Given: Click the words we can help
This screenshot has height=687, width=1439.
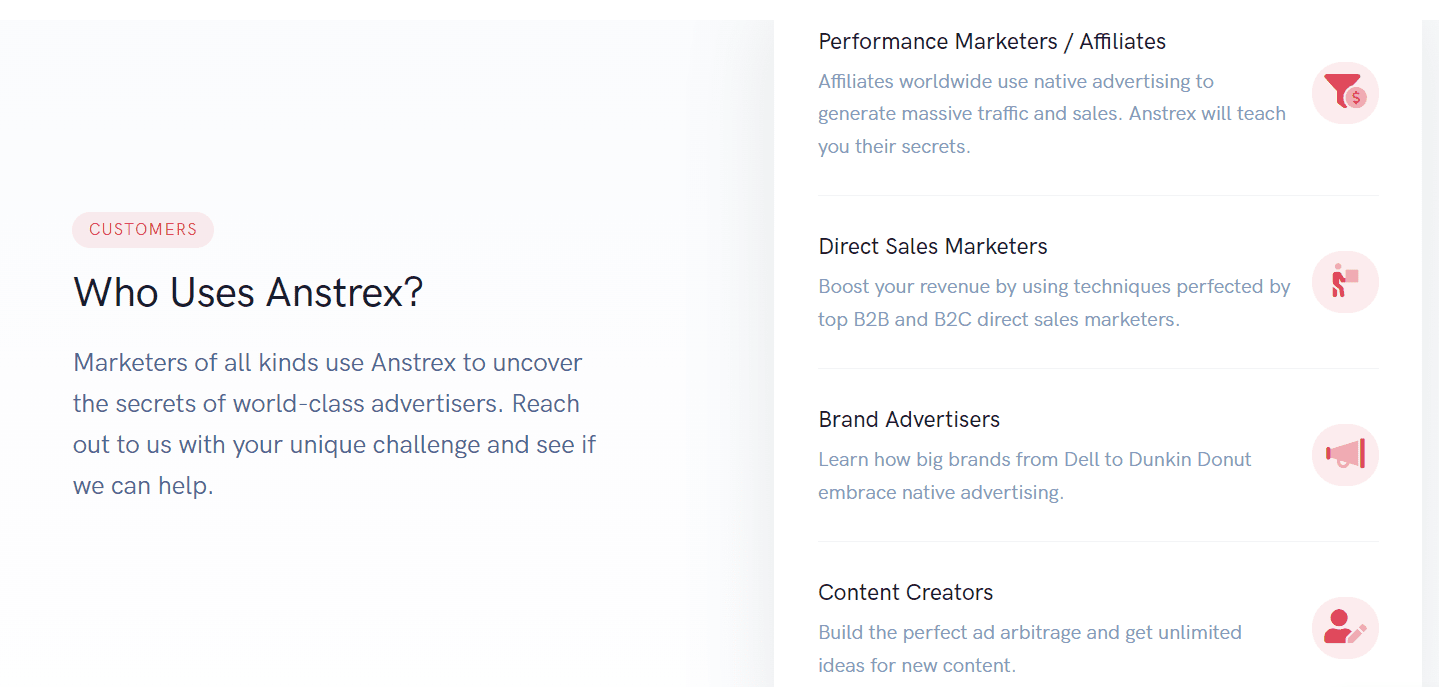Looking at the screenshot, I should pos(143,486).
